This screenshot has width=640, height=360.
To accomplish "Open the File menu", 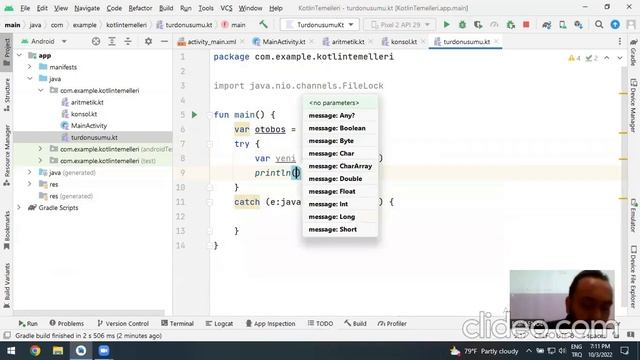I will pyautogui.click(x=25, y=8).
